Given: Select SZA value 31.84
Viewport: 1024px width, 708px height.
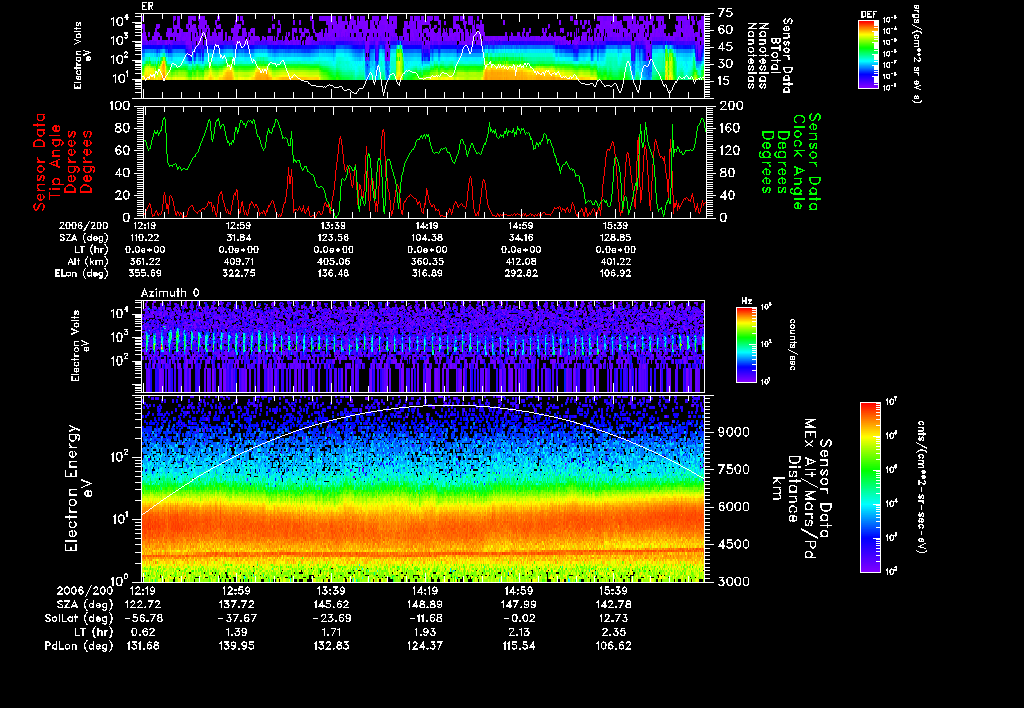Looking at the screenshot, I should (238, 238).
